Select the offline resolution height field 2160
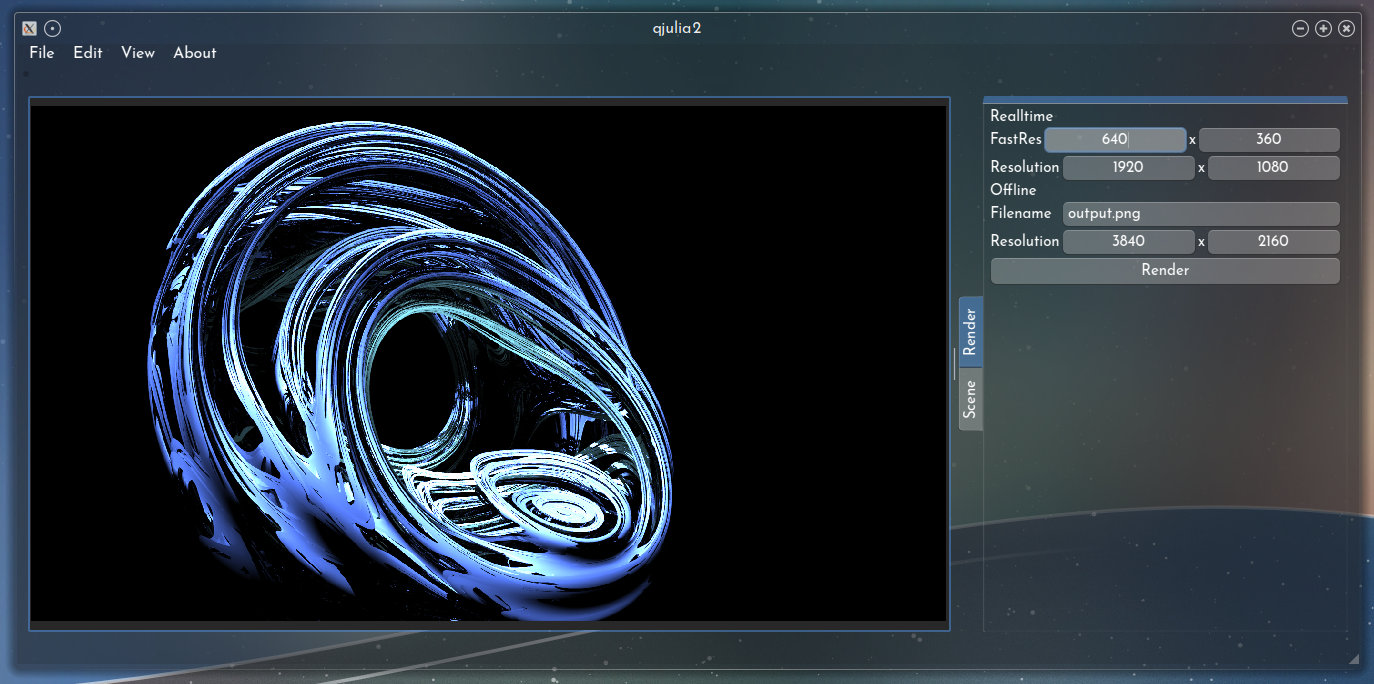The width and height of the screenshot is (1374, 684). (1273, 241)
